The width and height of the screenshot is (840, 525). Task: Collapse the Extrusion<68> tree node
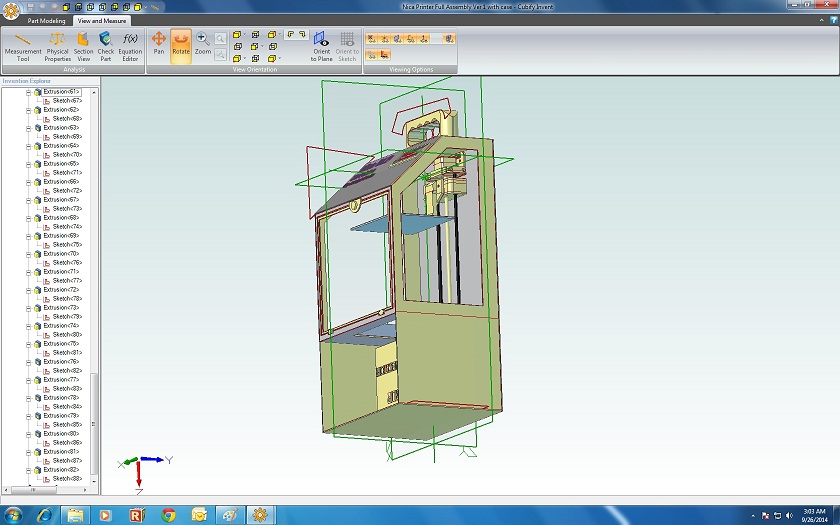tap(28, 218)
